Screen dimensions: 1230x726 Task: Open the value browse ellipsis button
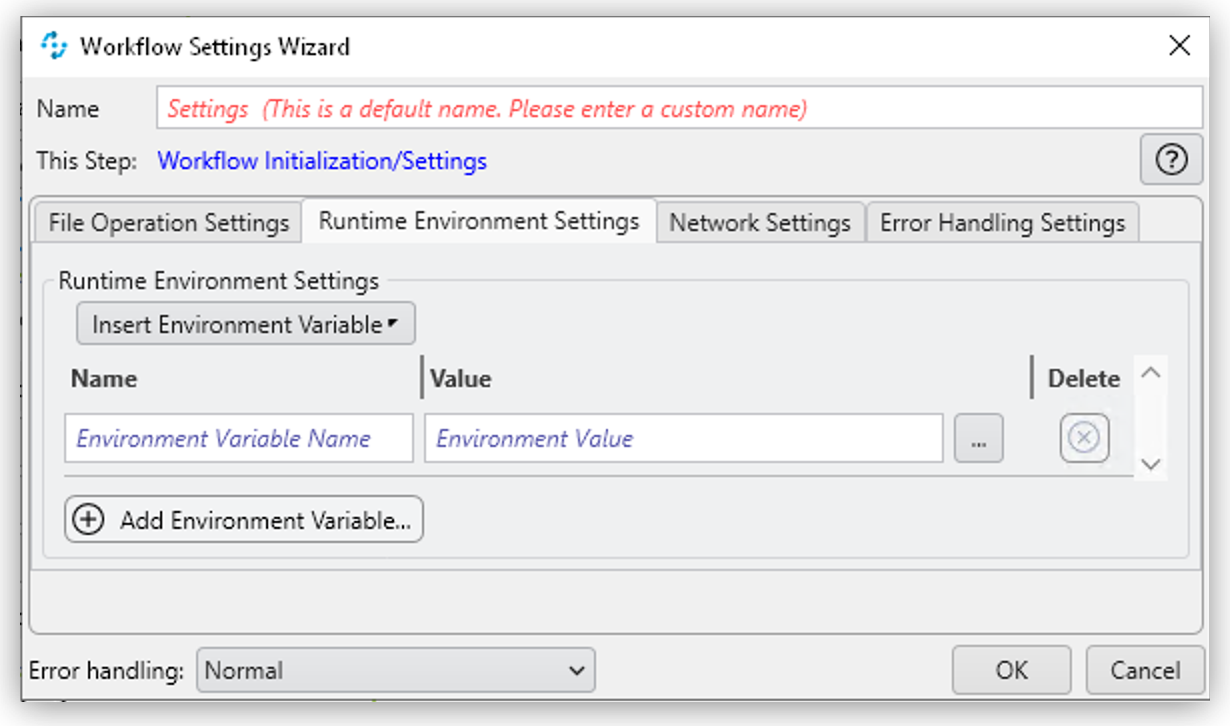[x=978, y=438]
